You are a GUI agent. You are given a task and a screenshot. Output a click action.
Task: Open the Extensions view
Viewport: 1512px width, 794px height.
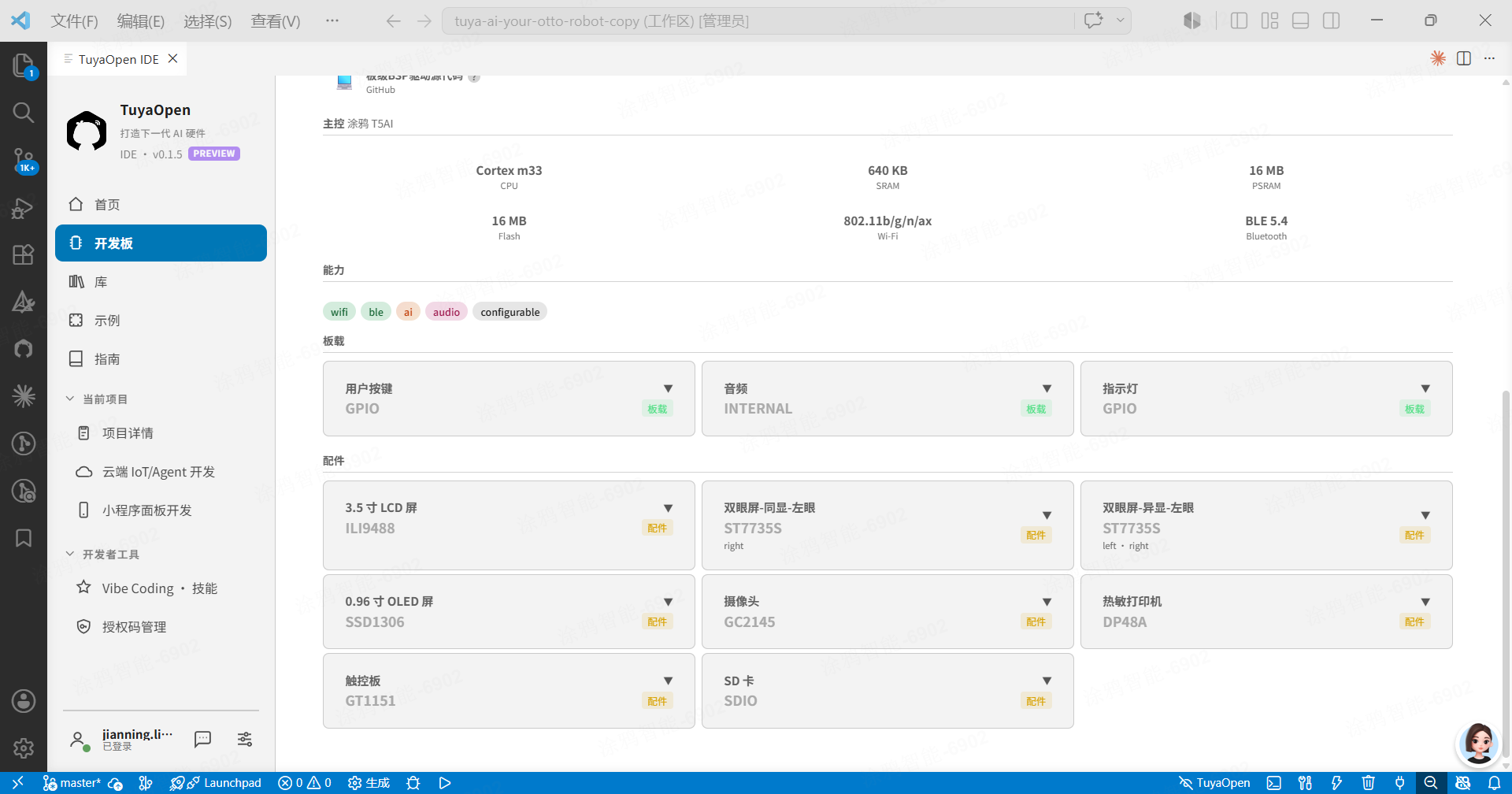pos(24,254)
